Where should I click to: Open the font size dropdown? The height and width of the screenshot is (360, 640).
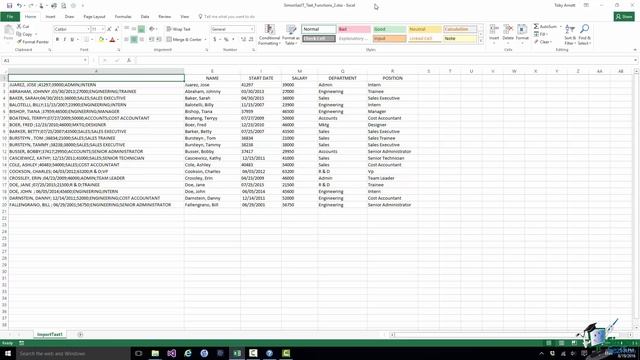(103, 29)
